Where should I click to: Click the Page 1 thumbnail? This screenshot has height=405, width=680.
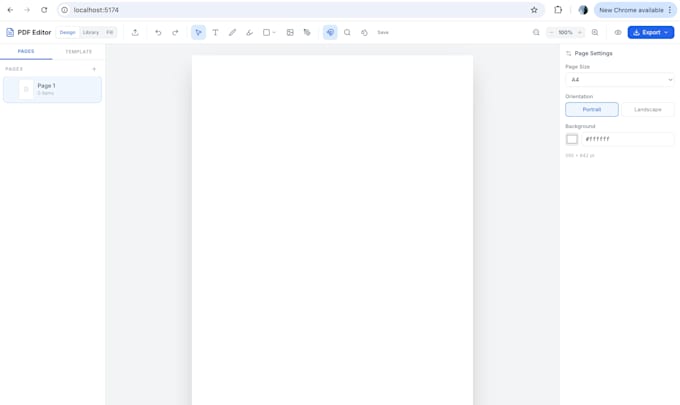coord(26,89)
